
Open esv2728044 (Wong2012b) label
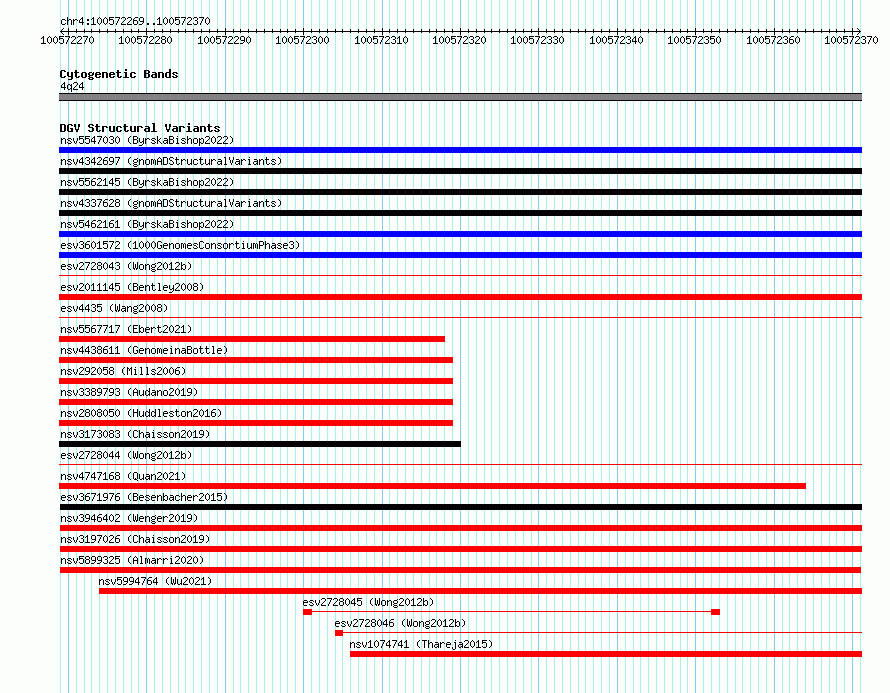pos(126,455)
